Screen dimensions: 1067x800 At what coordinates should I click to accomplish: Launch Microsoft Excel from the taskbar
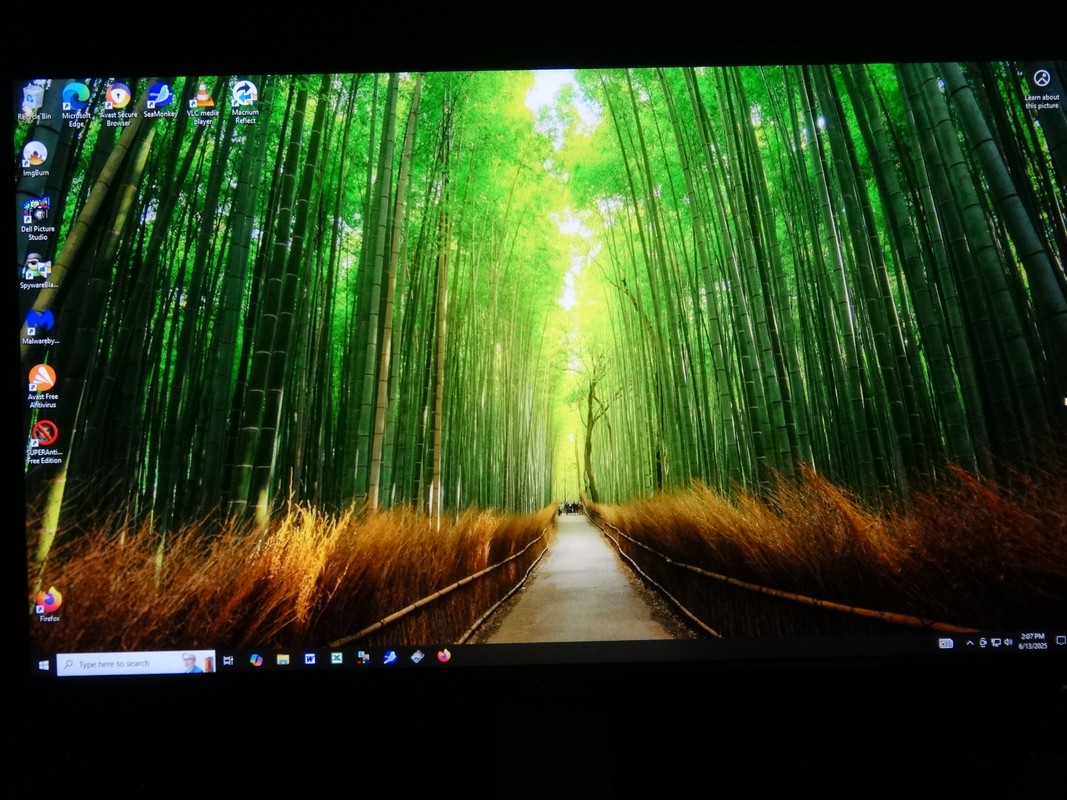coord(337,658)
